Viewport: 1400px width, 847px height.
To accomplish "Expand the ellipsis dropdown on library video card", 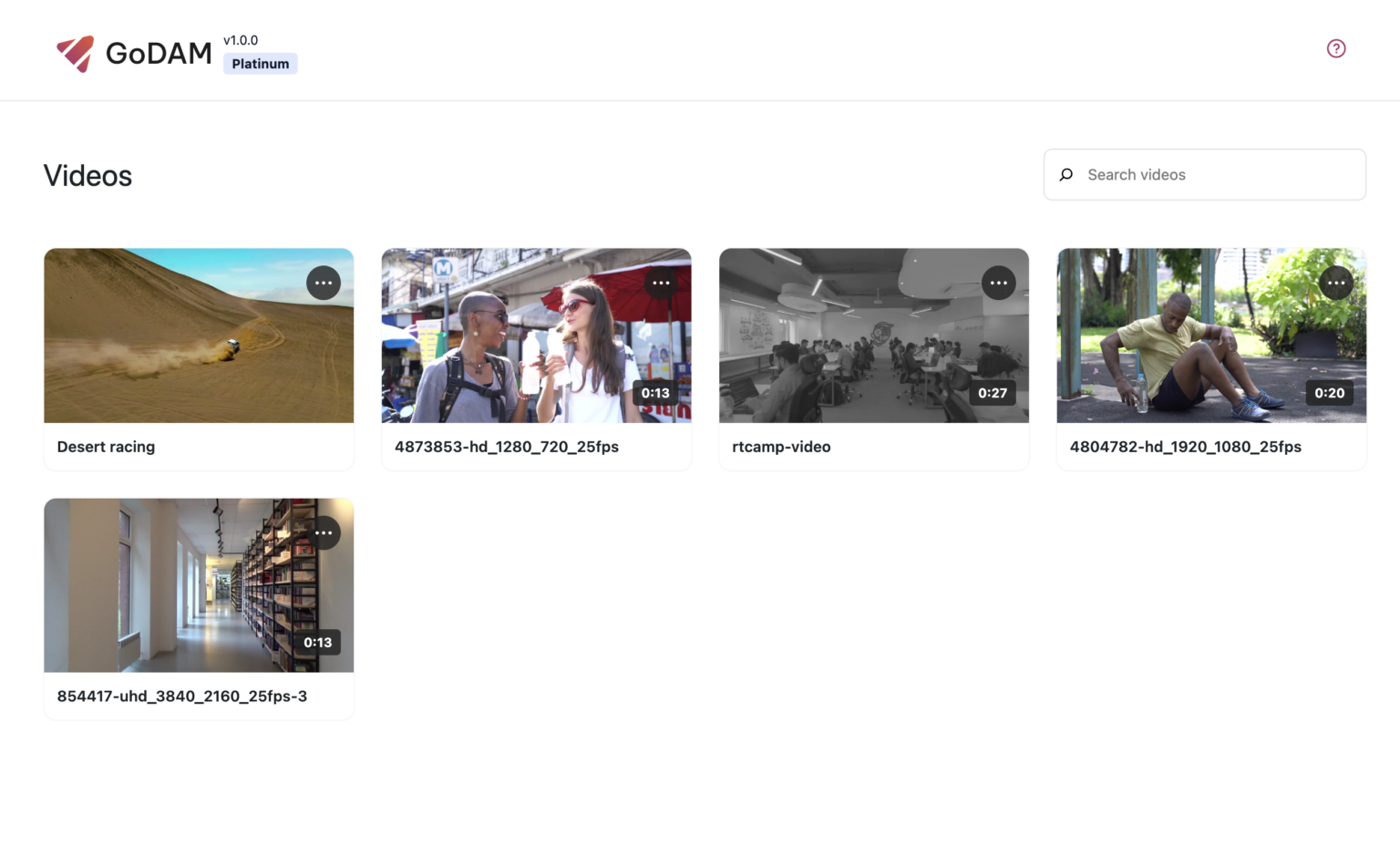I will click(x=324, y=532).
